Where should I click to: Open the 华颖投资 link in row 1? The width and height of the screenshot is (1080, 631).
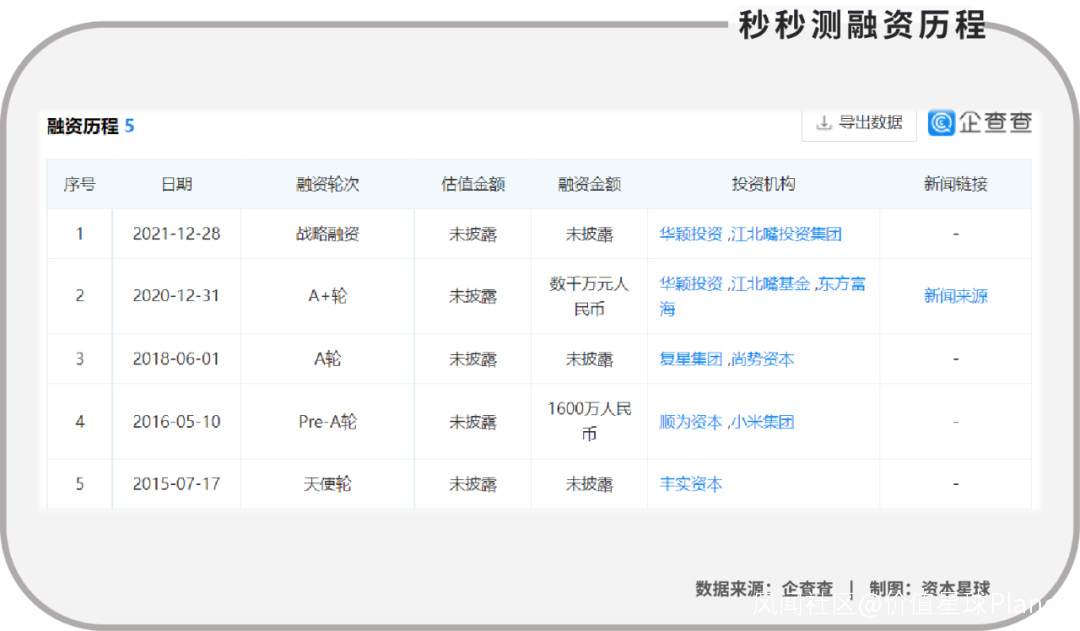(690, 234)
